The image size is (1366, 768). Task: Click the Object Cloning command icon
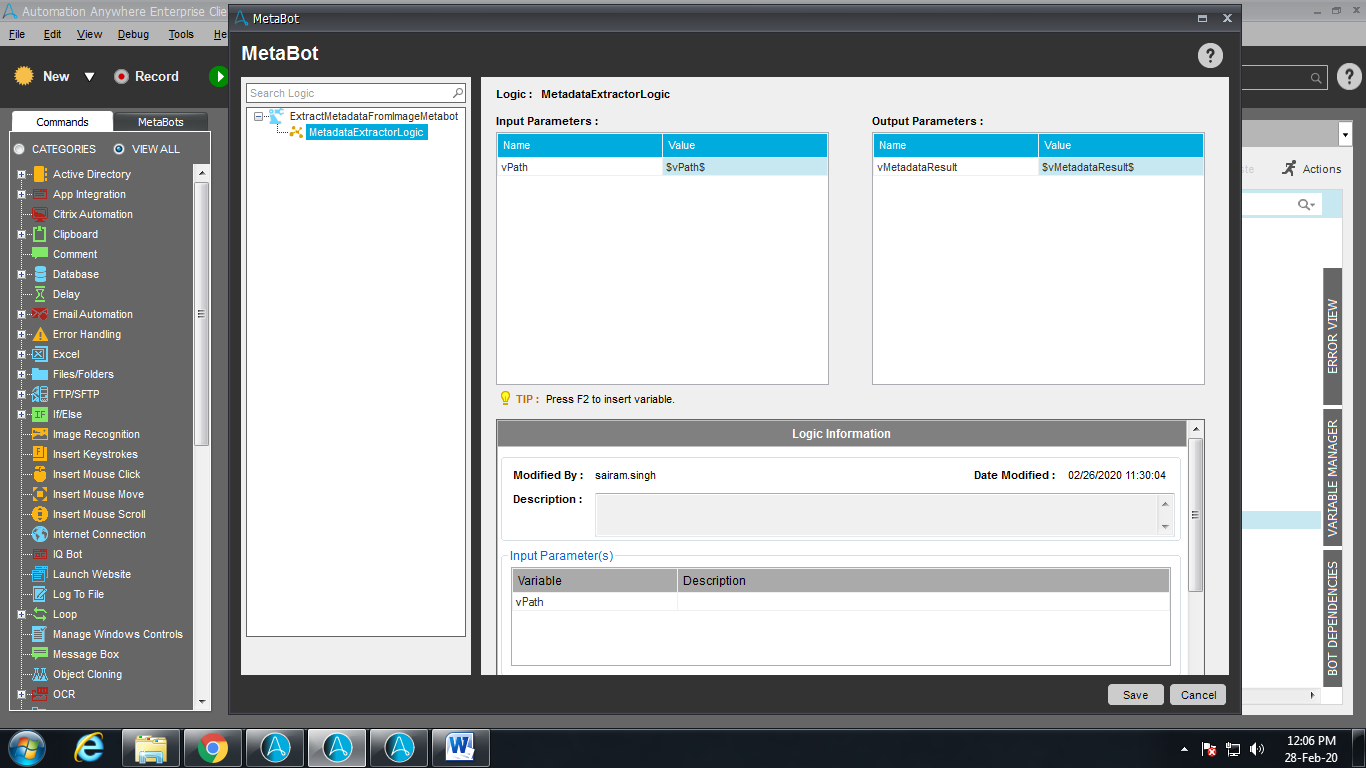click(x=40, y=674)
